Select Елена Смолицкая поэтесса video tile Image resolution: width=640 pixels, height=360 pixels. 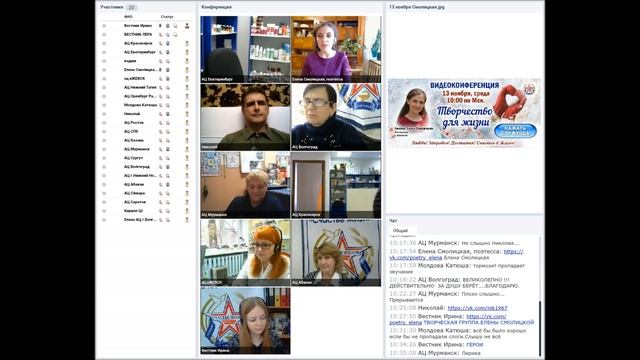pos(336,49)
